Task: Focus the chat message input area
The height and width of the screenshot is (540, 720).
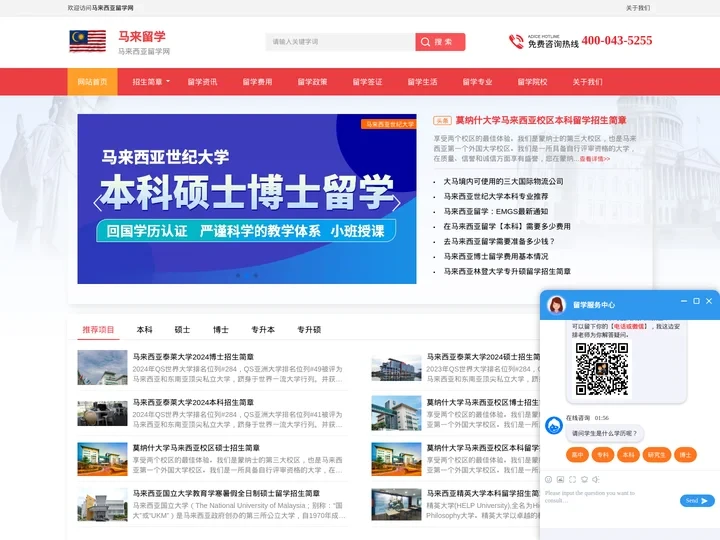Action: click(x=609, y=501)
